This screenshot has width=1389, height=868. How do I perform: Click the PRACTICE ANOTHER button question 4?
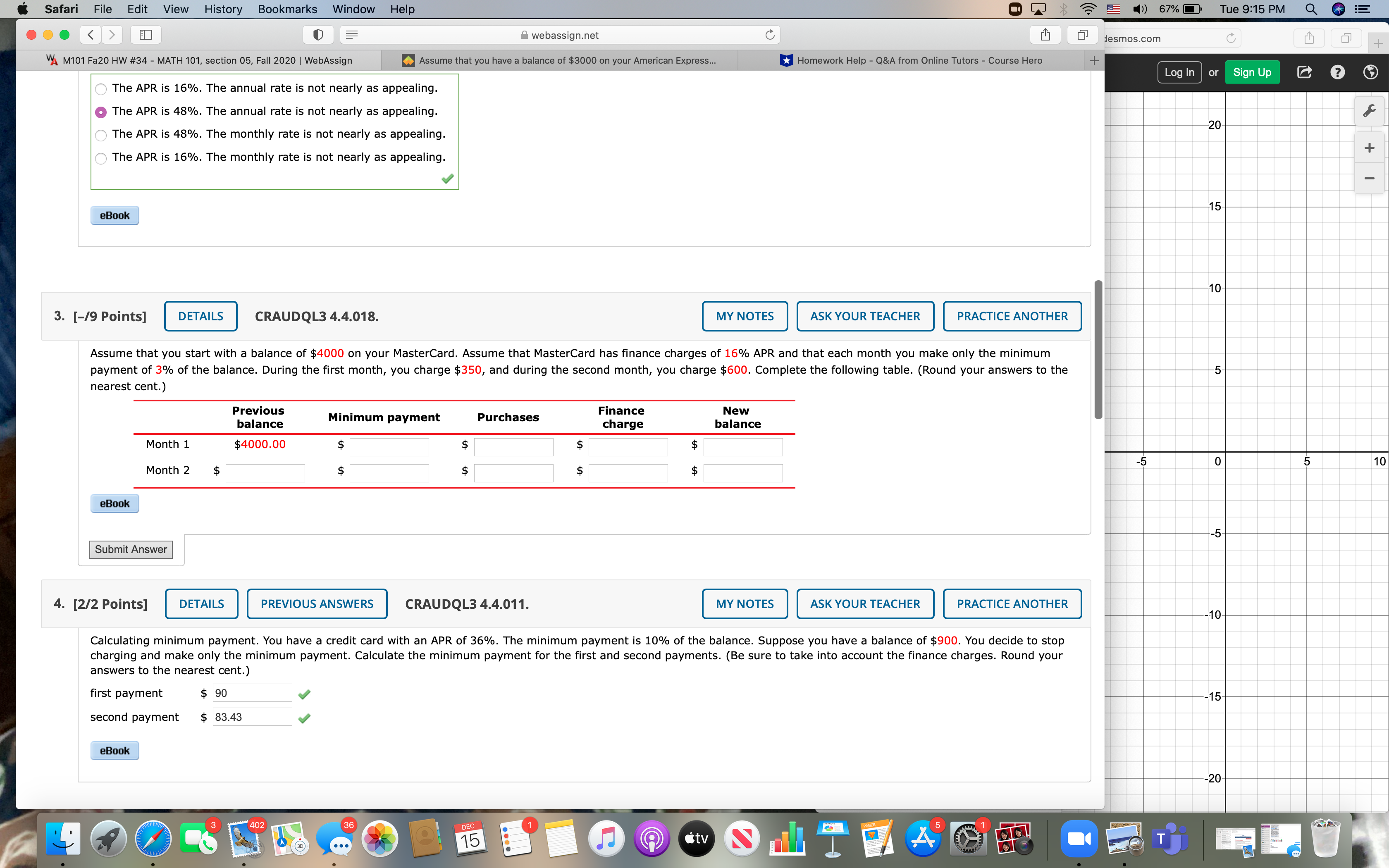pos(1012,604)
